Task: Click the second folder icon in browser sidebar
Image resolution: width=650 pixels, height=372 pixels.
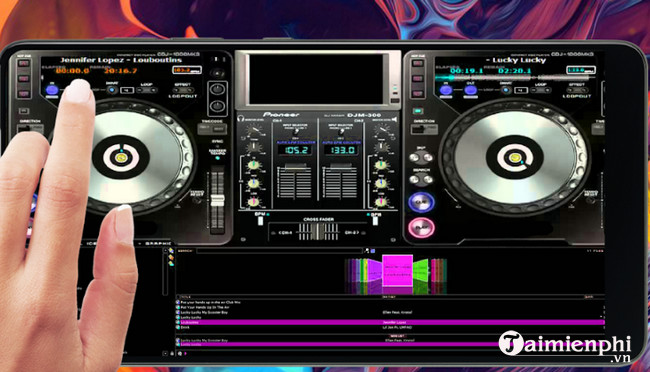Action: coord(171,258)
